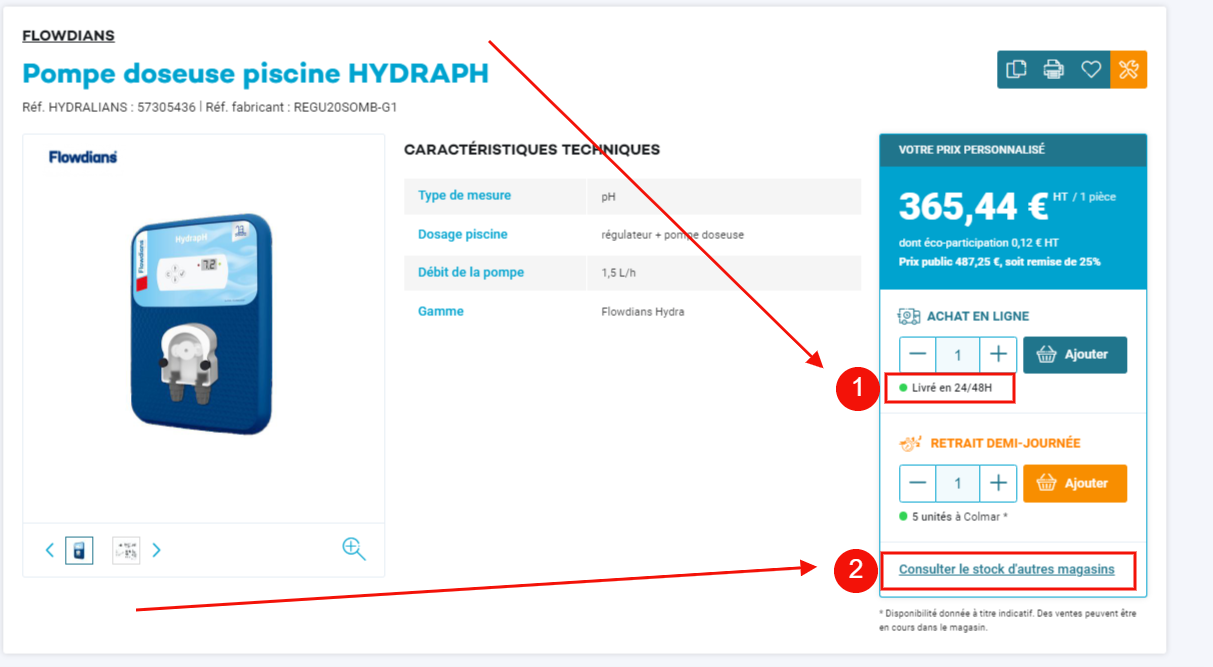Click the blue Ajouter button

1075,354
